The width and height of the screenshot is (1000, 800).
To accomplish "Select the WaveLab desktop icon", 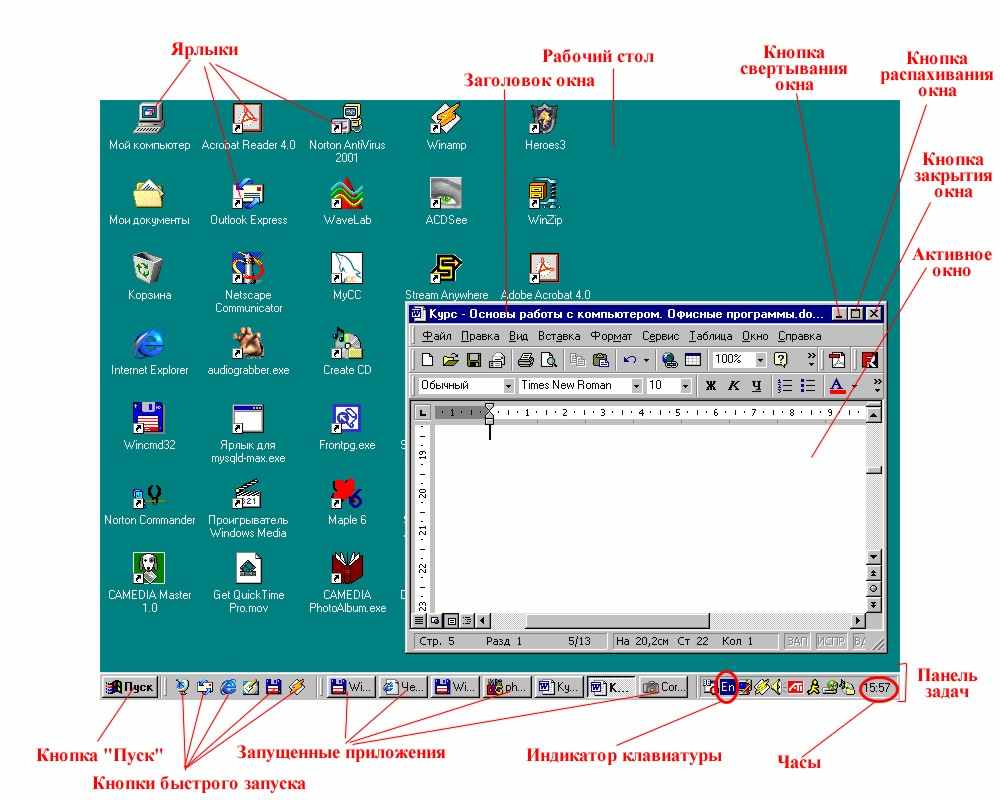I will tap(347, 202).
